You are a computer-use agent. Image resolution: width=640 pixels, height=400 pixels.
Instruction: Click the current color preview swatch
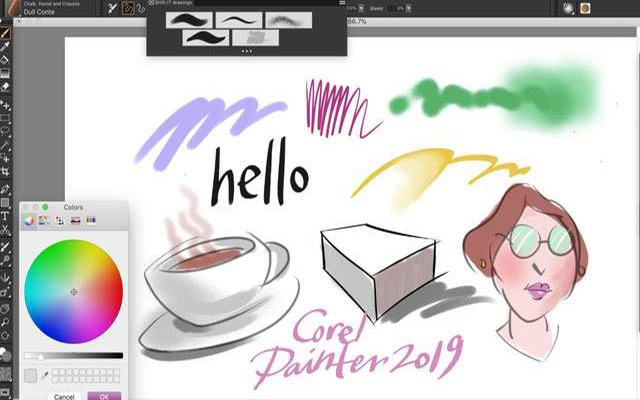(x=30, y=376)
